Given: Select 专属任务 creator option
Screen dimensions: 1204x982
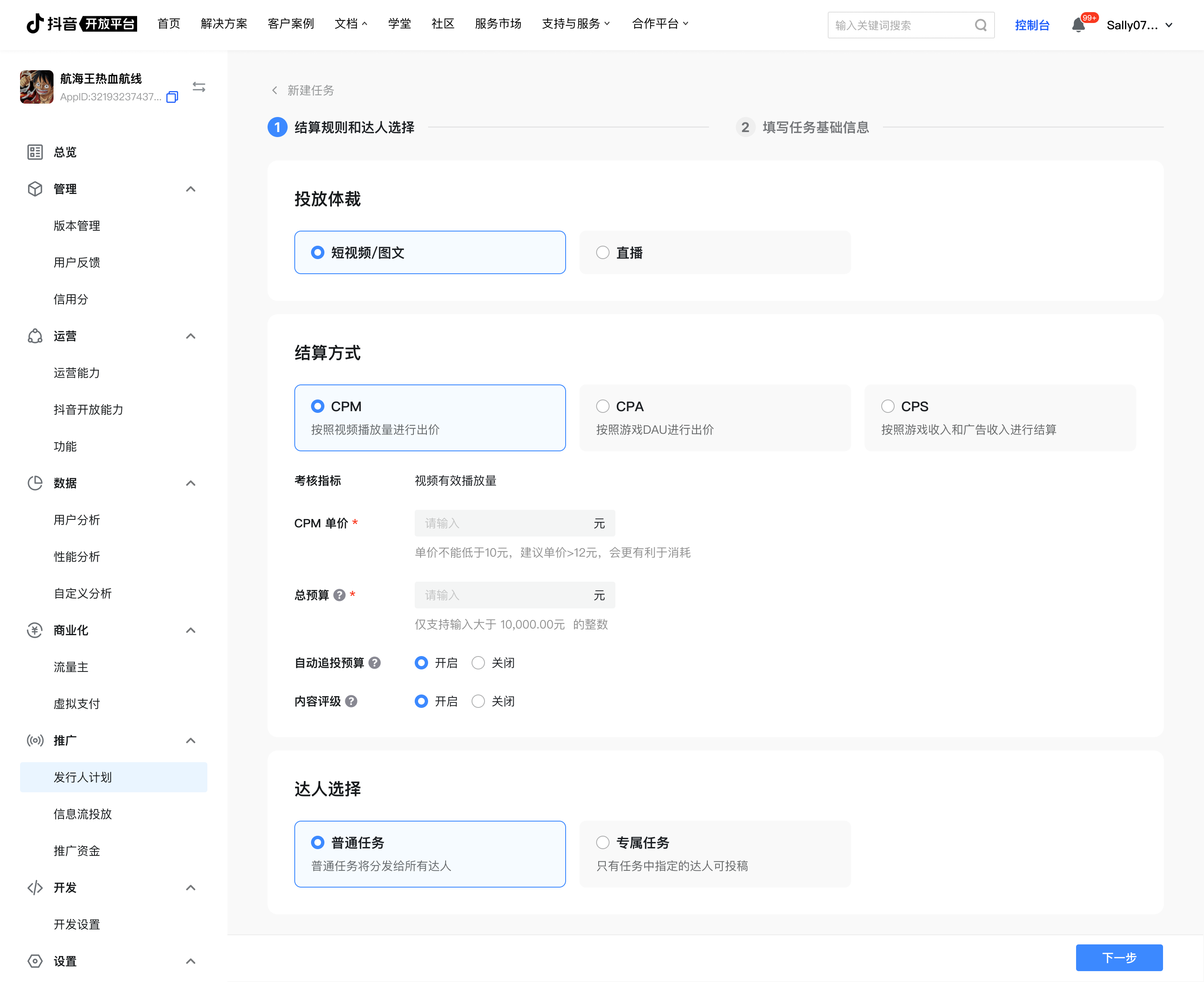Looking at the screenshot, I should (x=715, y=854).
